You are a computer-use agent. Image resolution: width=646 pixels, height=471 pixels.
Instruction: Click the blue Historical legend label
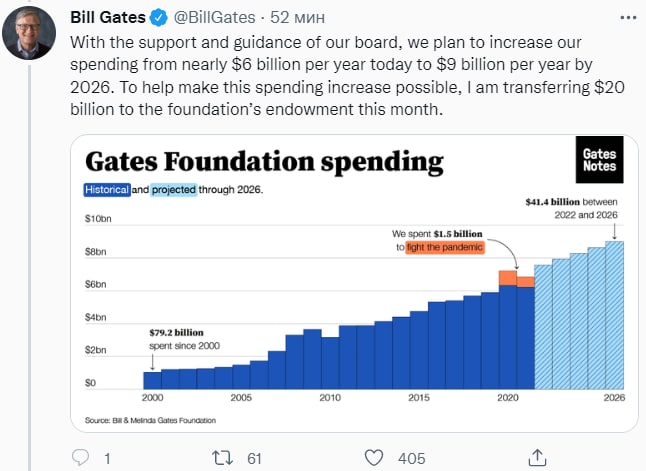click(107, 190)
